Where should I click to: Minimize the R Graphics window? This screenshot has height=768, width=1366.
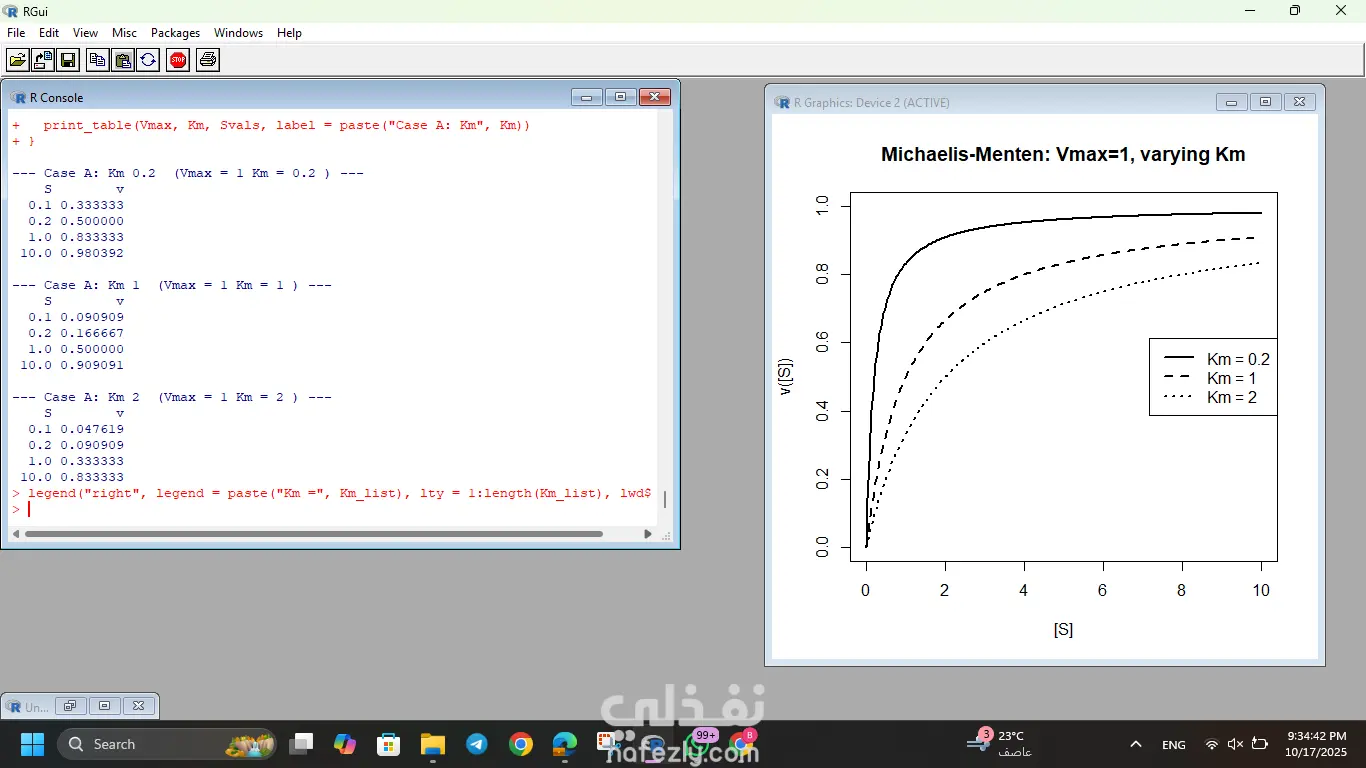(1231, 102)
